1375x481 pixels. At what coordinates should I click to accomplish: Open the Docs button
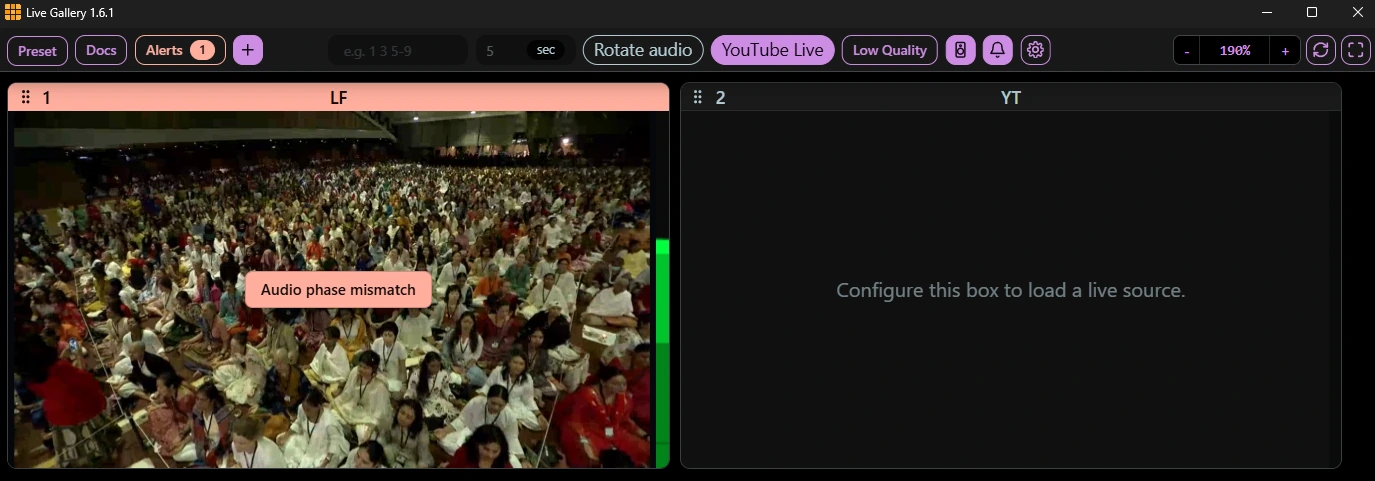pyautogui.click(x=101, y=50)
